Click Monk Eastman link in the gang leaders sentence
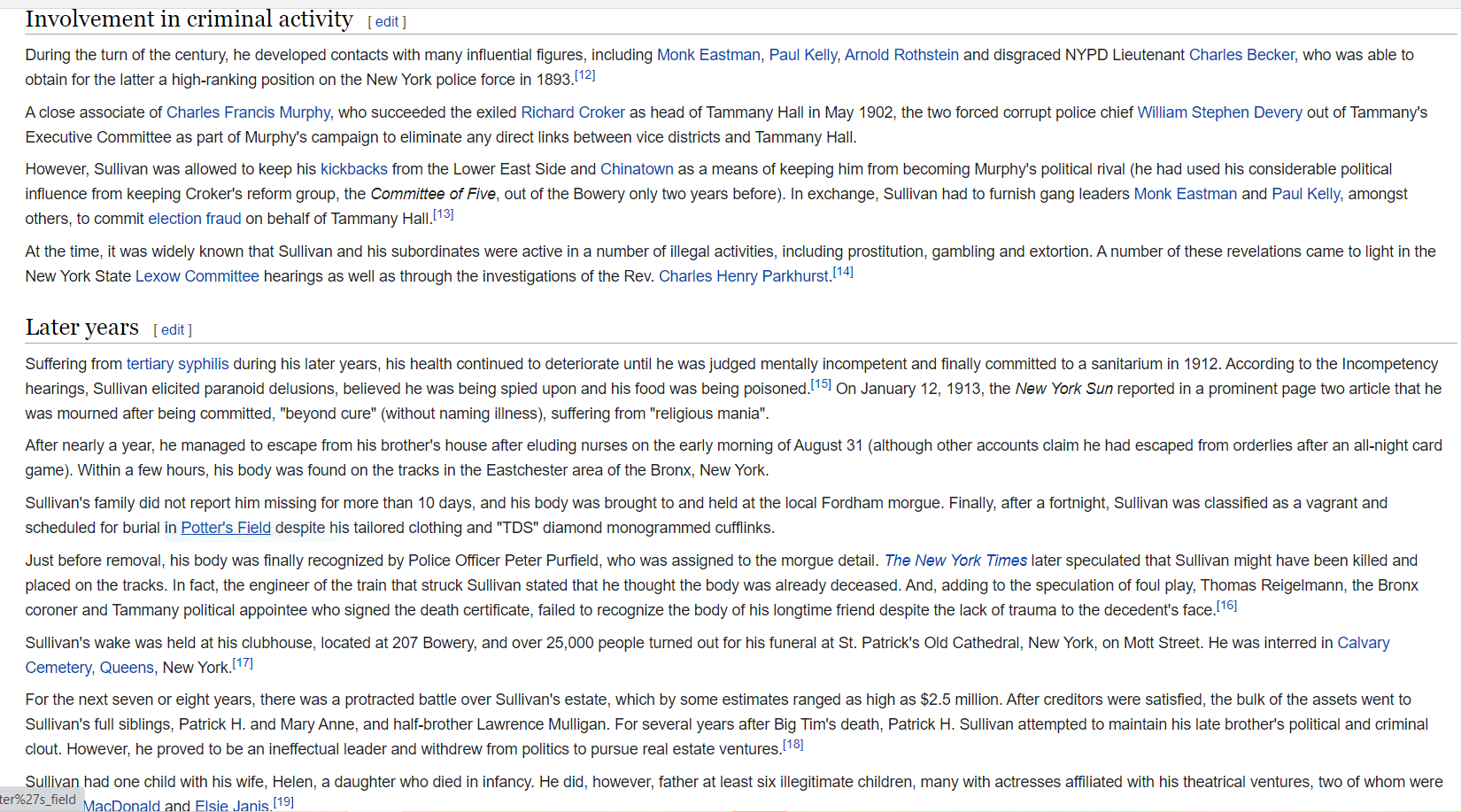1461x812 pixels. click(x=1185, y=194)
